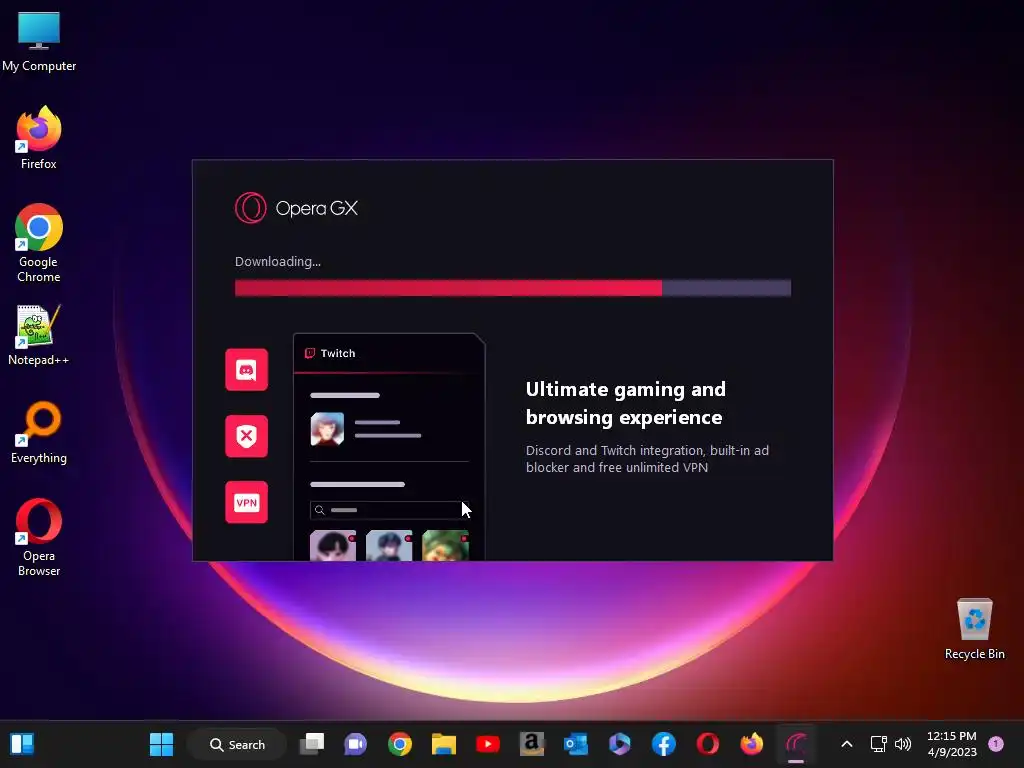Image resolution: width=1024 pixels, height=768 pixels.
Task: Open the Chat app on the taskbar
Action: click(x=355, y=744)
